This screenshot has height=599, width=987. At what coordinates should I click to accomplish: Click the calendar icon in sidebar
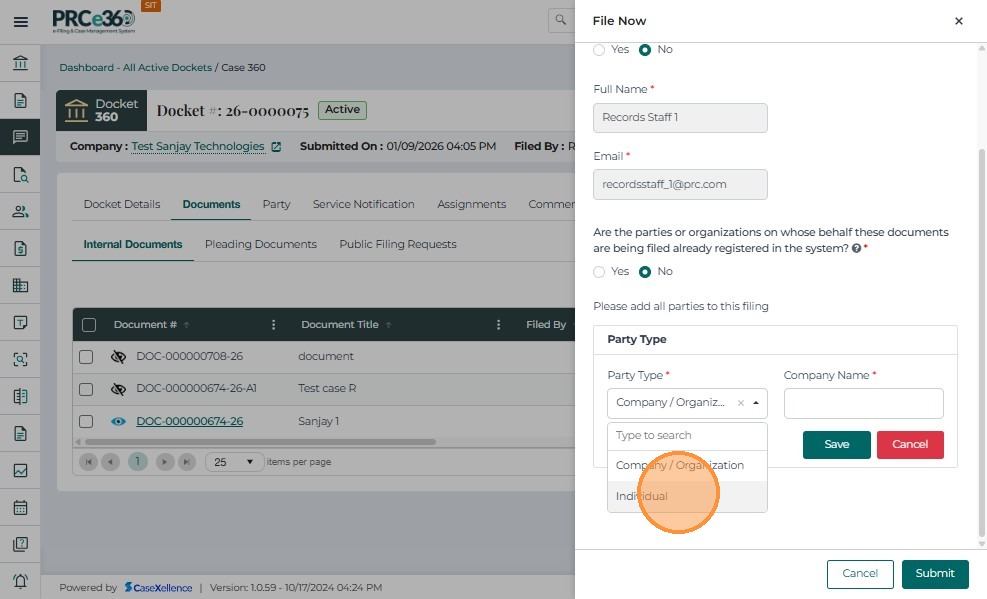(20, 507)
